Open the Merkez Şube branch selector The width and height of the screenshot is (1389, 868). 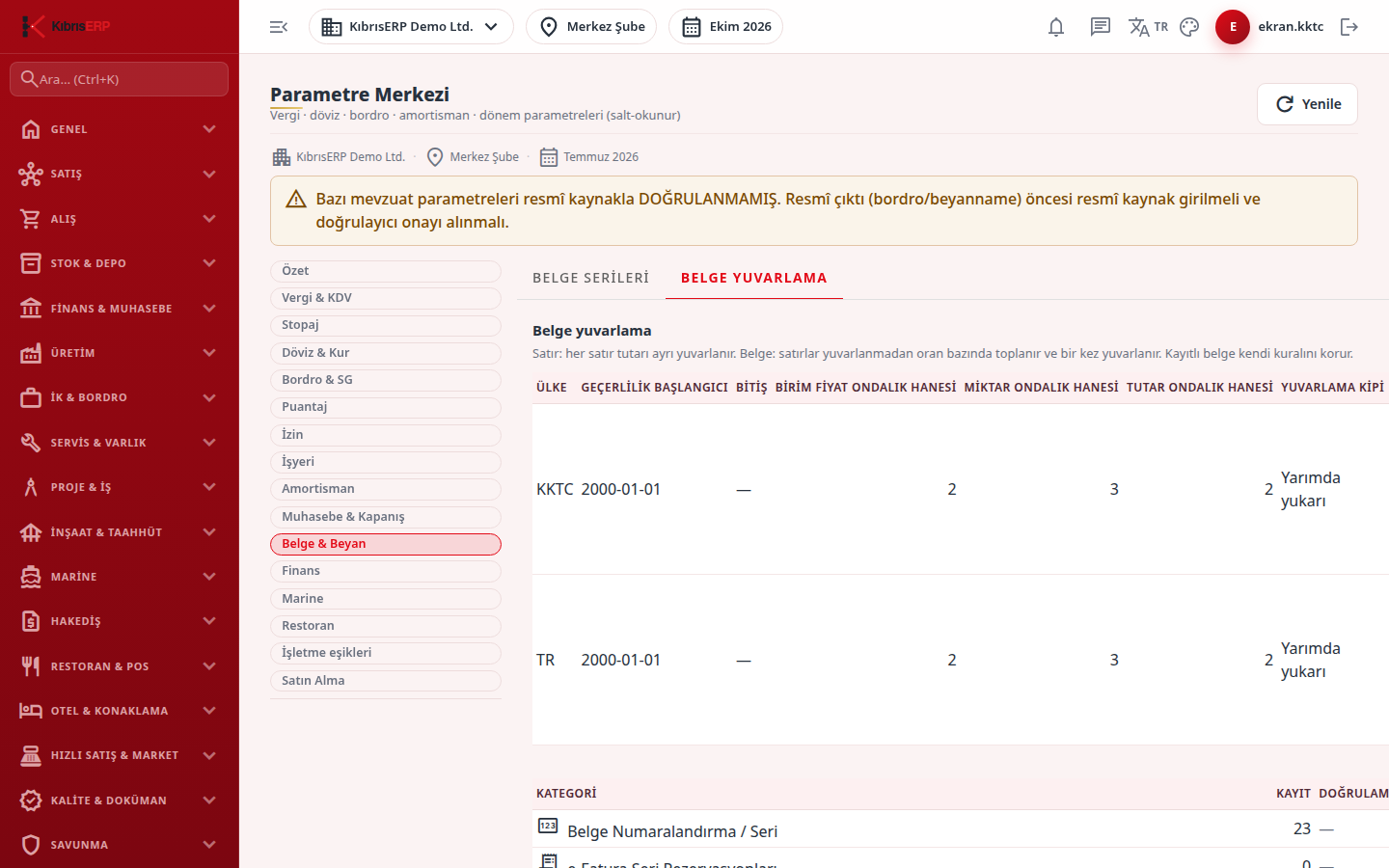(591, 27)
